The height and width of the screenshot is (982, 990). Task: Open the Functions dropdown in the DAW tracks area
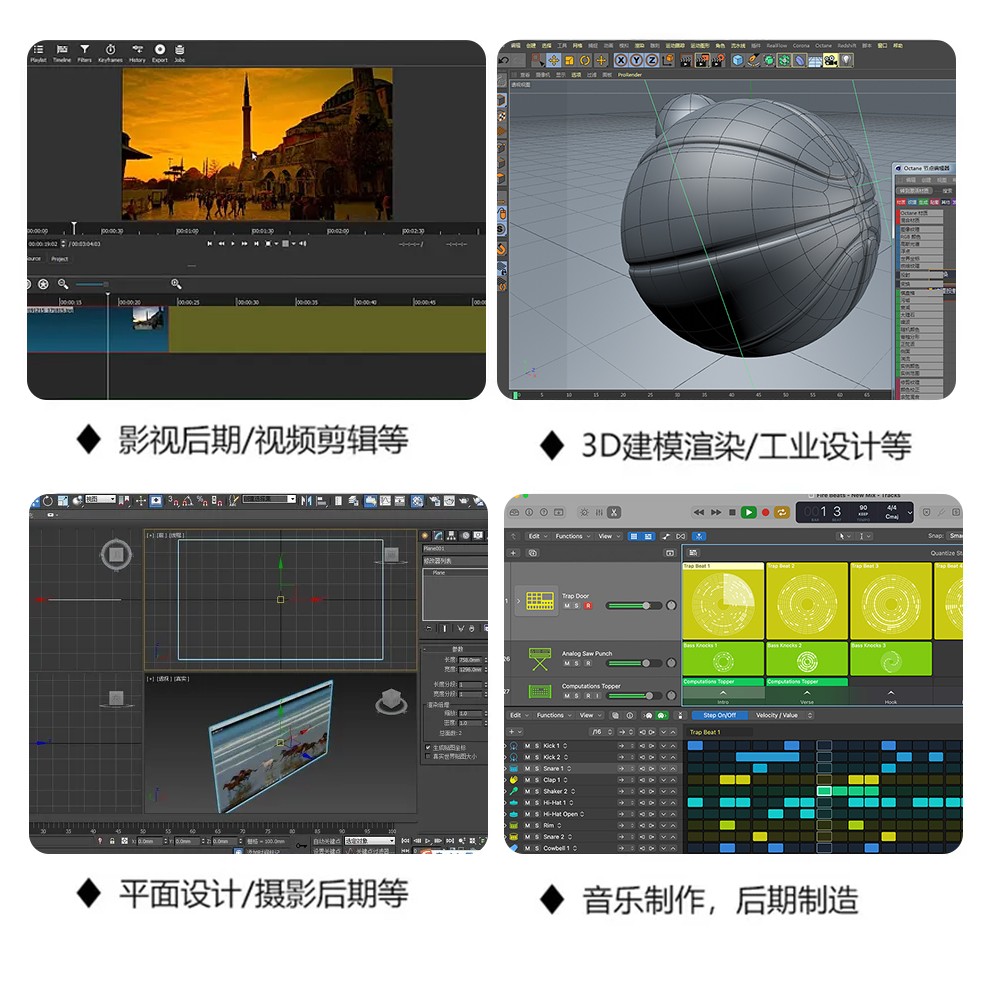[573, 536]
